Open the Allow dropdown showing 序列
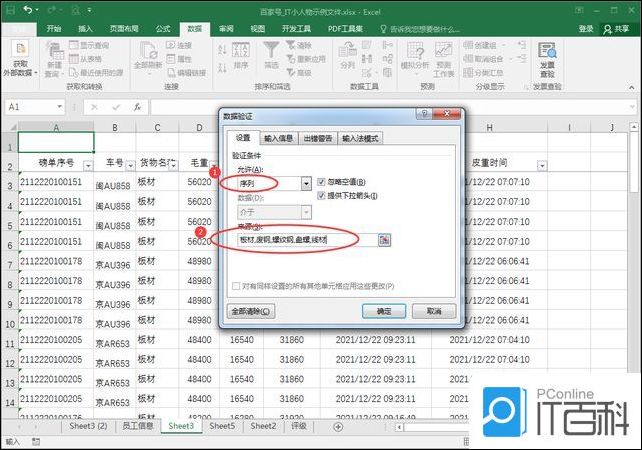The image size is (642, 450). pos(306,183)
